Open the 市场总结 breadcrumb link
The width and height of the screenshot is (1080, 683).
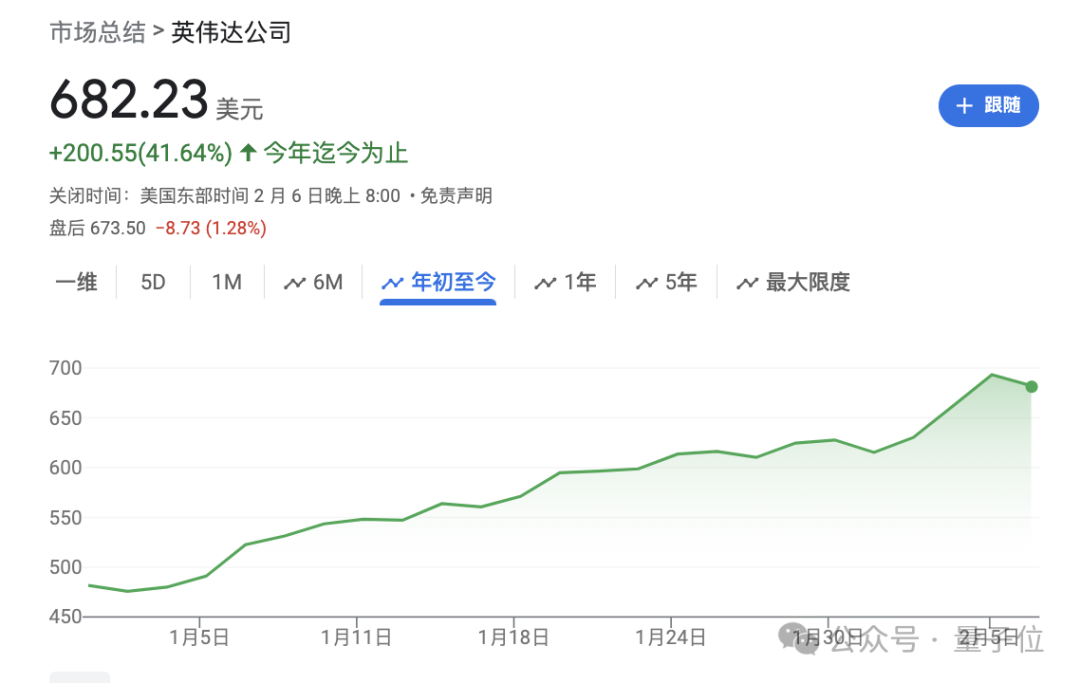(96, 32)
